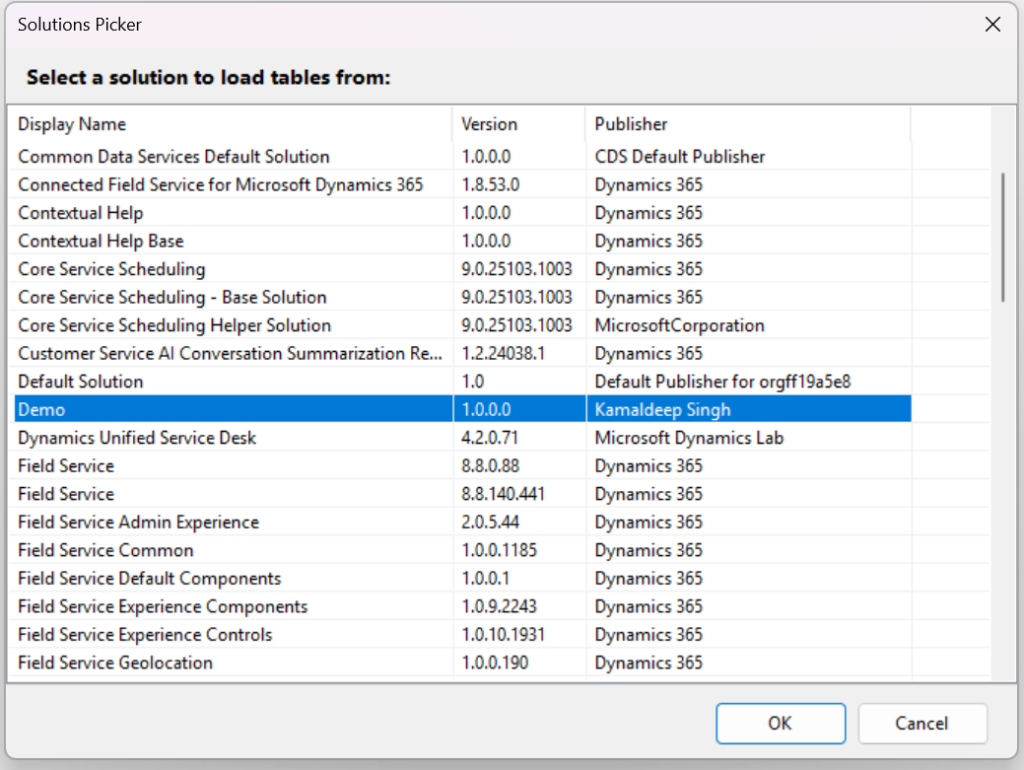Cancel the Solutions Picker dialog
The height and width of the screenshot is (770, 1024).
[x=922, y=723]
